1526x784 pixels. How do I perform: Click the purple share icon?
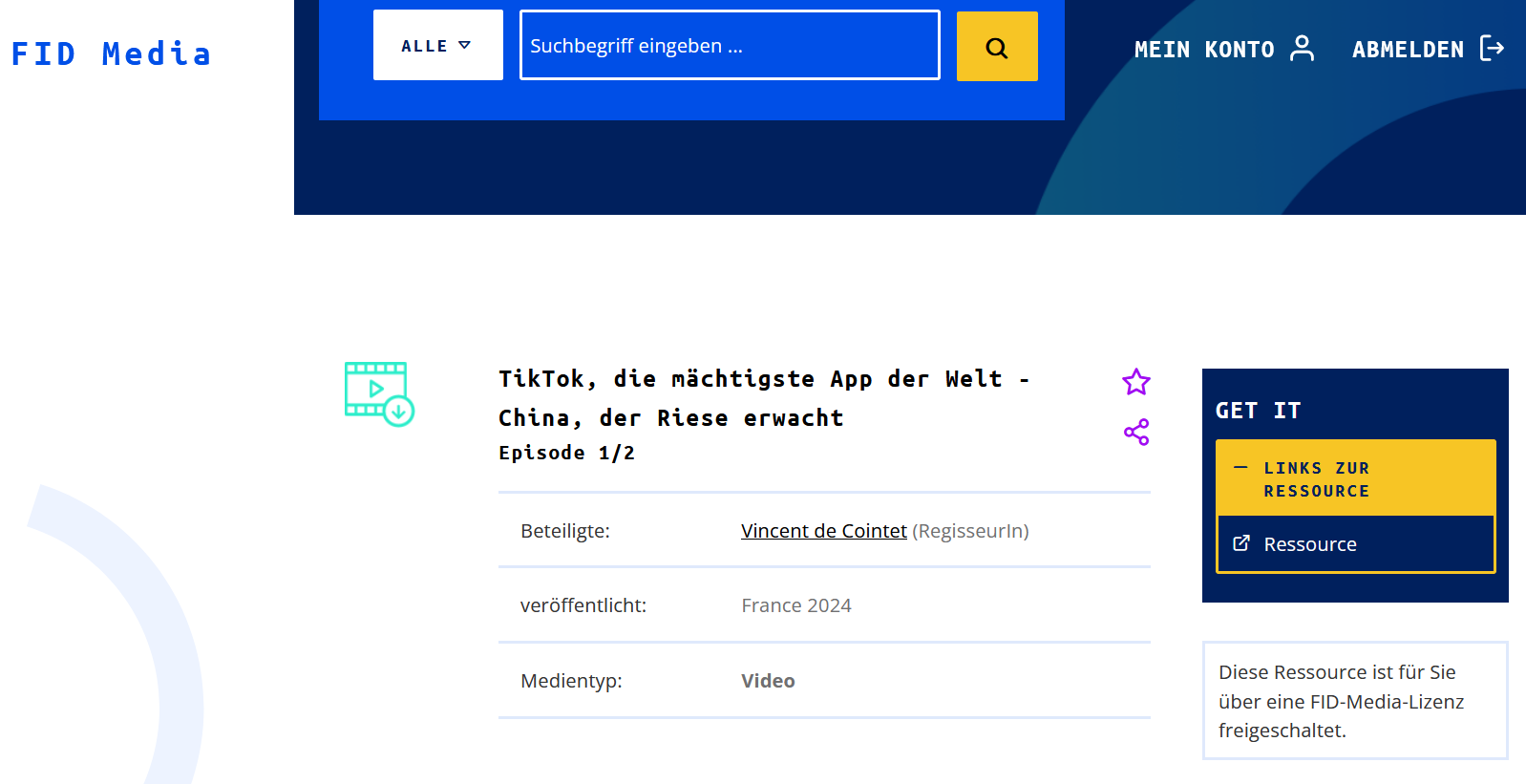pos(1136,433)
